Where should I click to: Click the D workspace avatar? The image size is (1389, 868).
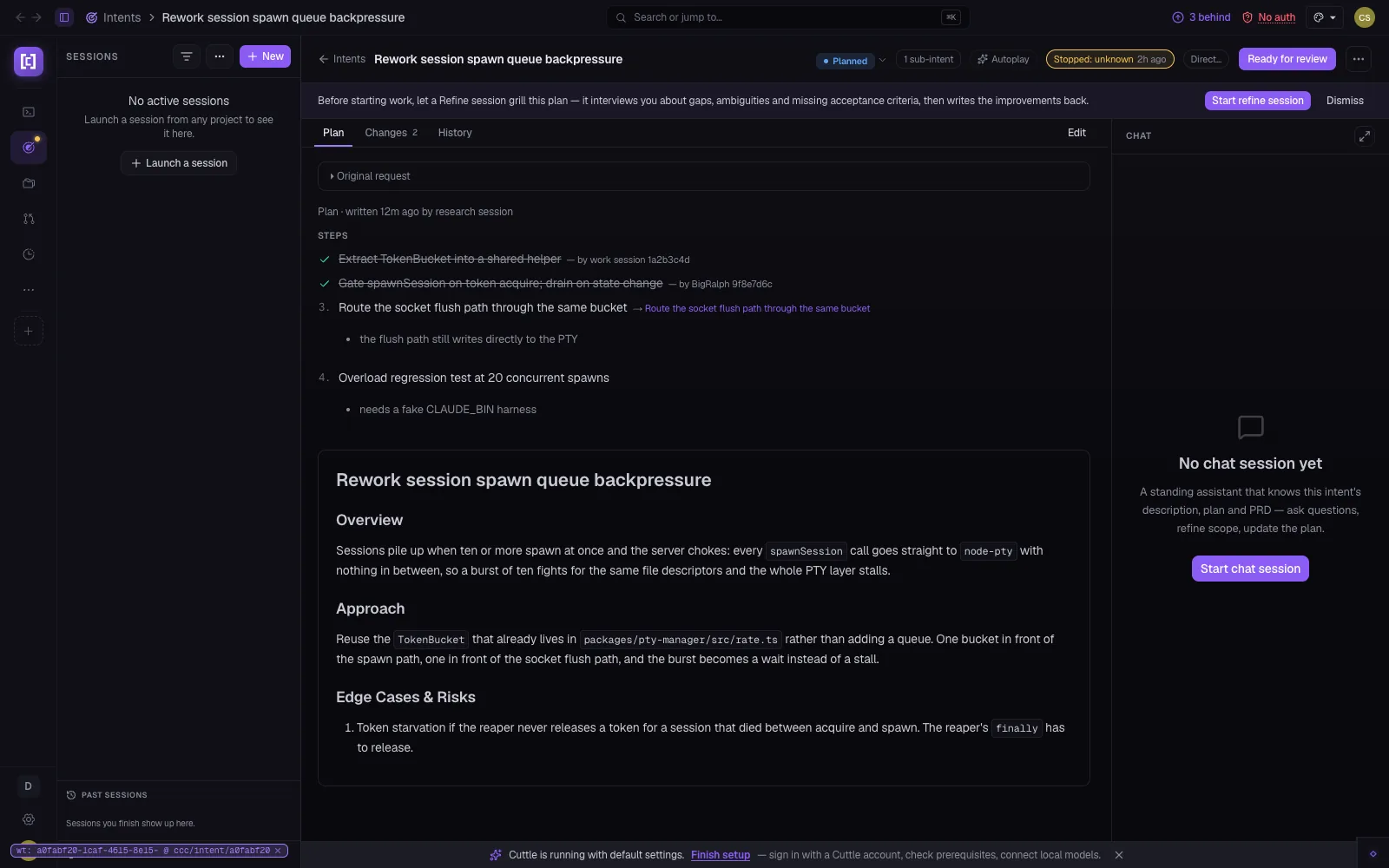coord(29,786)
